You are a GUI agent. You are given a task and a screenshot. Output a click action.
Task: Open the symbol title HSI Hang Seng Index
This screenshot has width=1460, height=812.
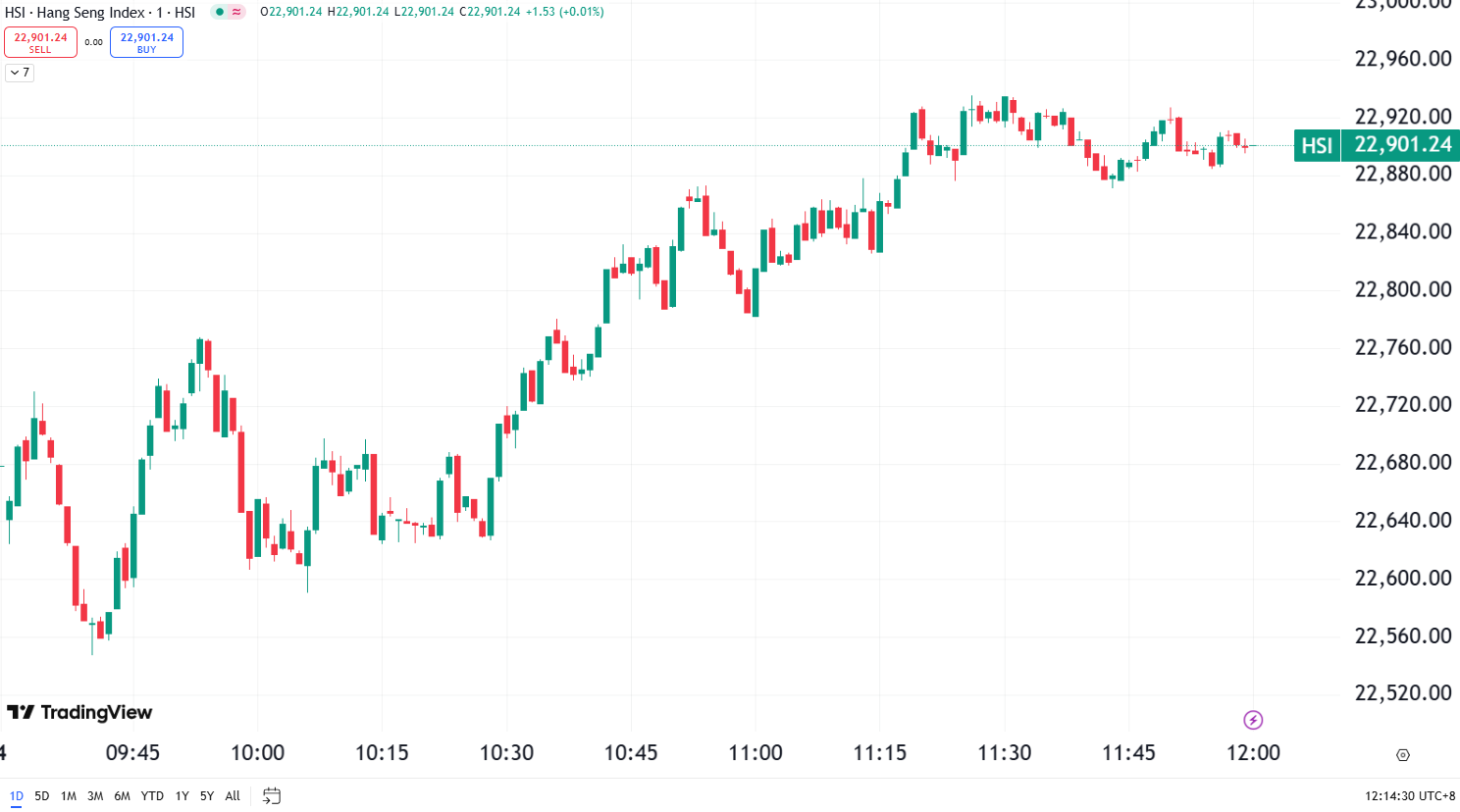pyautogui.click(x=100, y=13)
